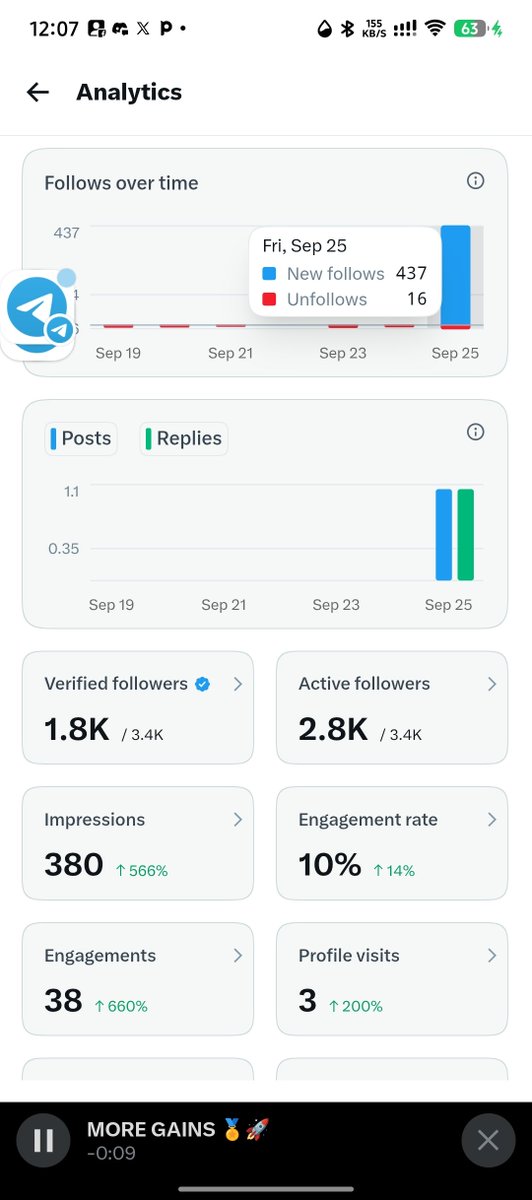Image resolution: width=532 pixels, height=1200 pixels.
Task: Expand the Active followers card chevron
Action: [492, 684]
